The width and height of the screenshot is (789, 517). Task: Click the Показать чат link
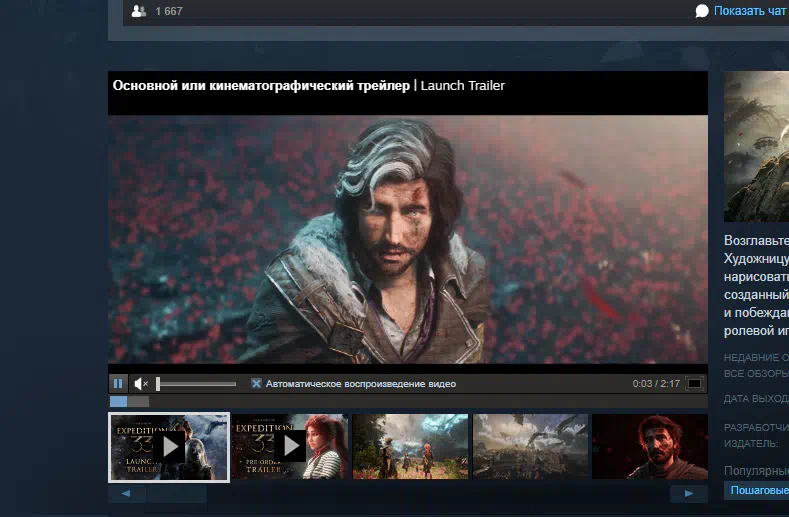point(749,11)
